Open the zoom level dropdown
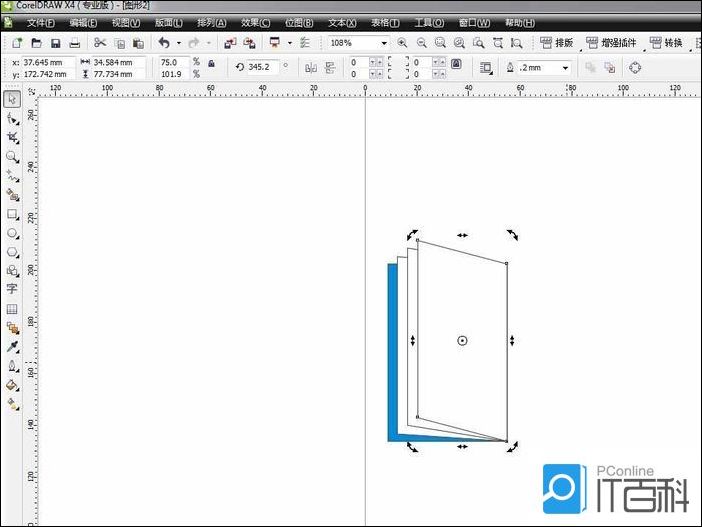Image resolution: width=702 pixels, height=527 pixels. click(384, 43)
